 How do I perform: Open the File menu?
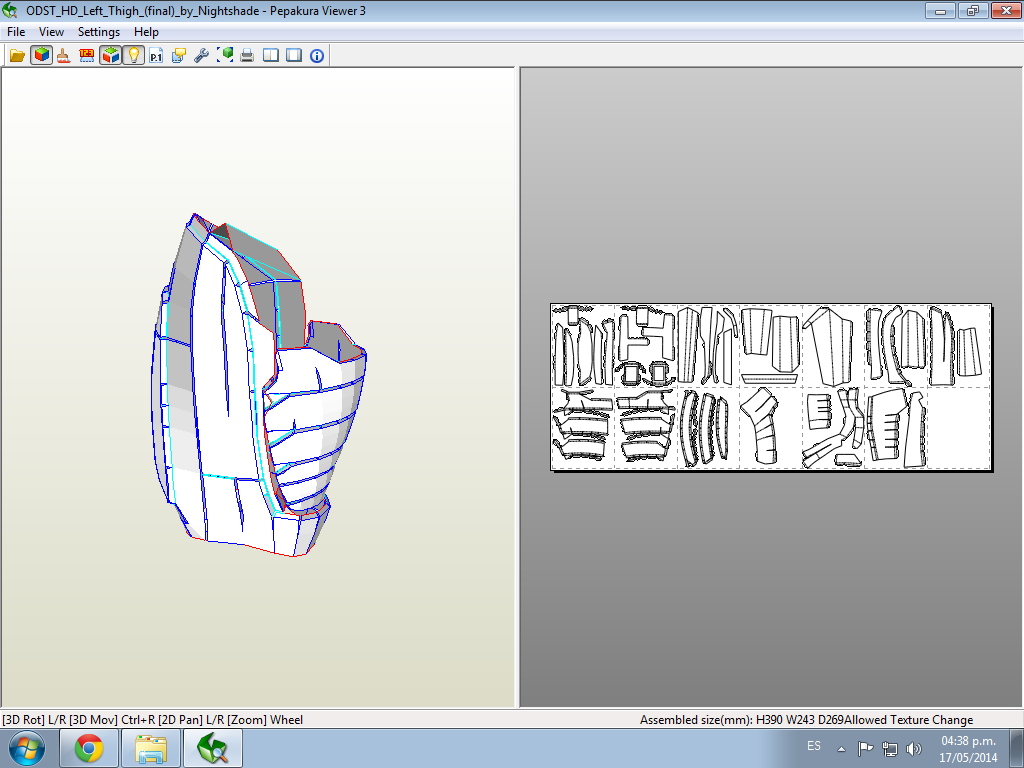tap(15, 31)
